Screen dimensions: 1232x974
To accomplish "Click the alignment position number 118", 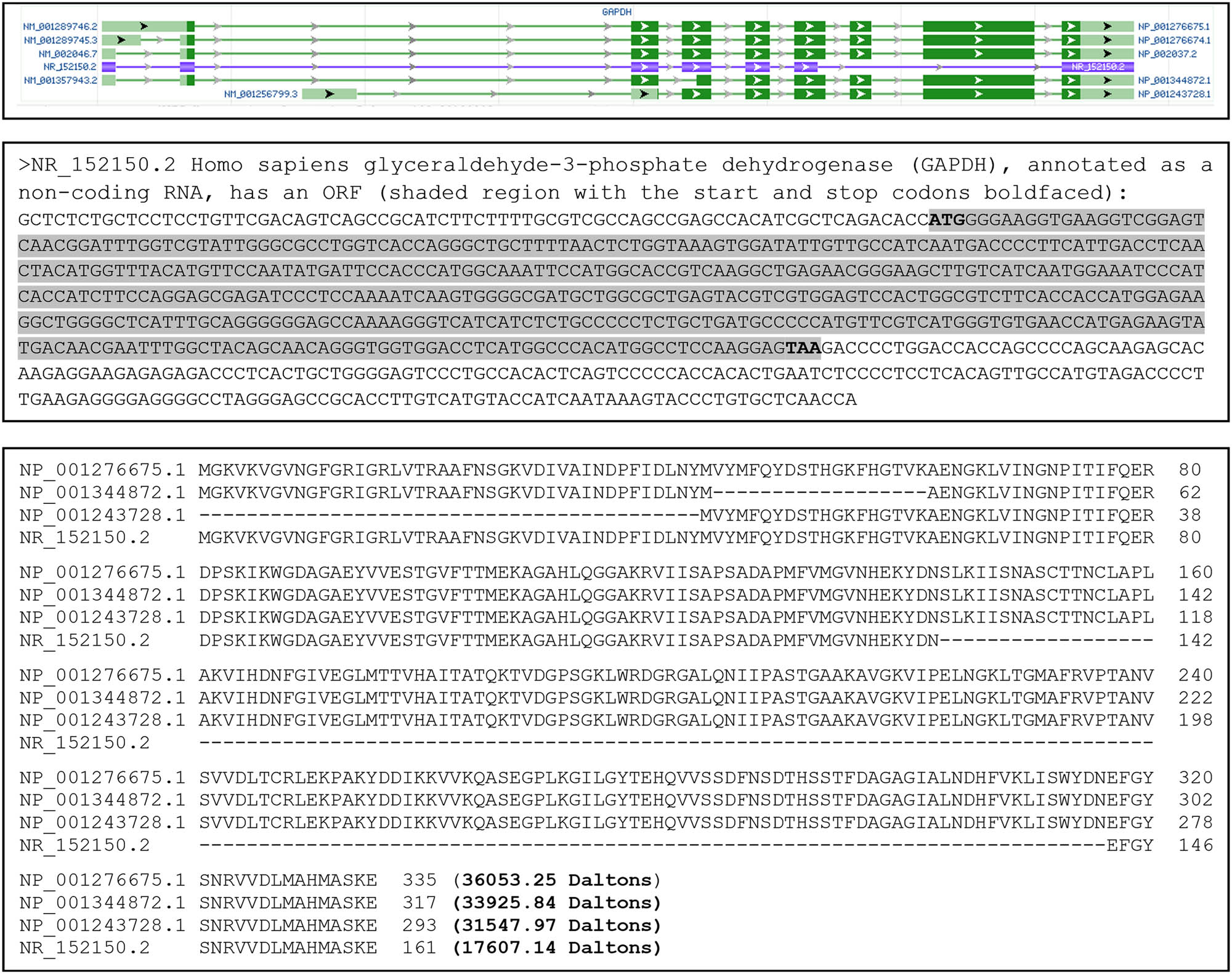I will pyautogui.click(x=1196, y=617).
